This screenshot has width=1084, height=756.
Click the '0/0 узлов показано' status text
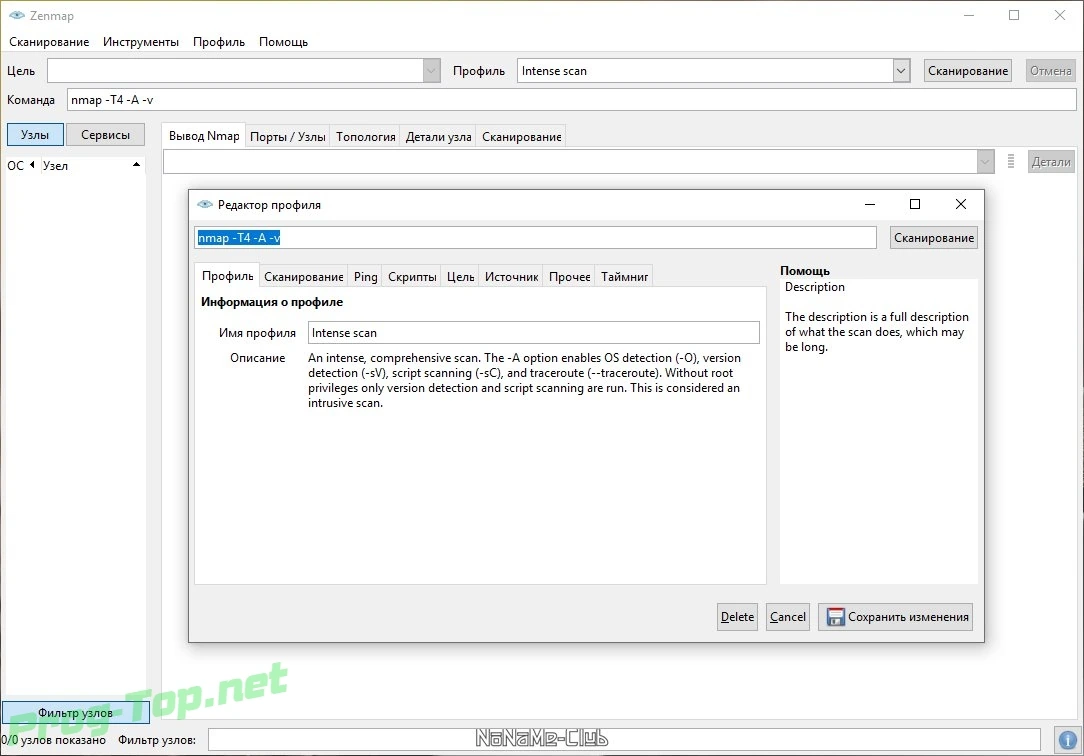pos(53,740)
